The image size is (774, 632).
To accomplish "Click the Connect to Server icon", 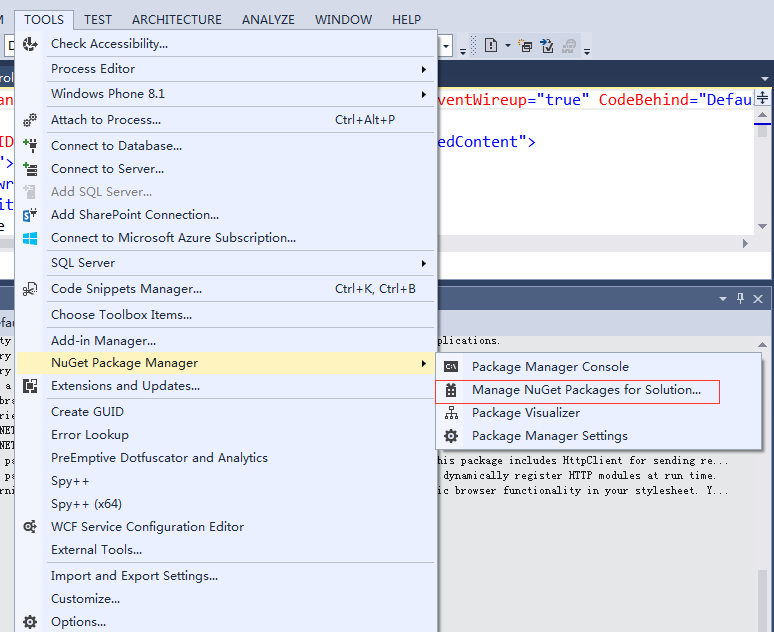I will 30,169.
